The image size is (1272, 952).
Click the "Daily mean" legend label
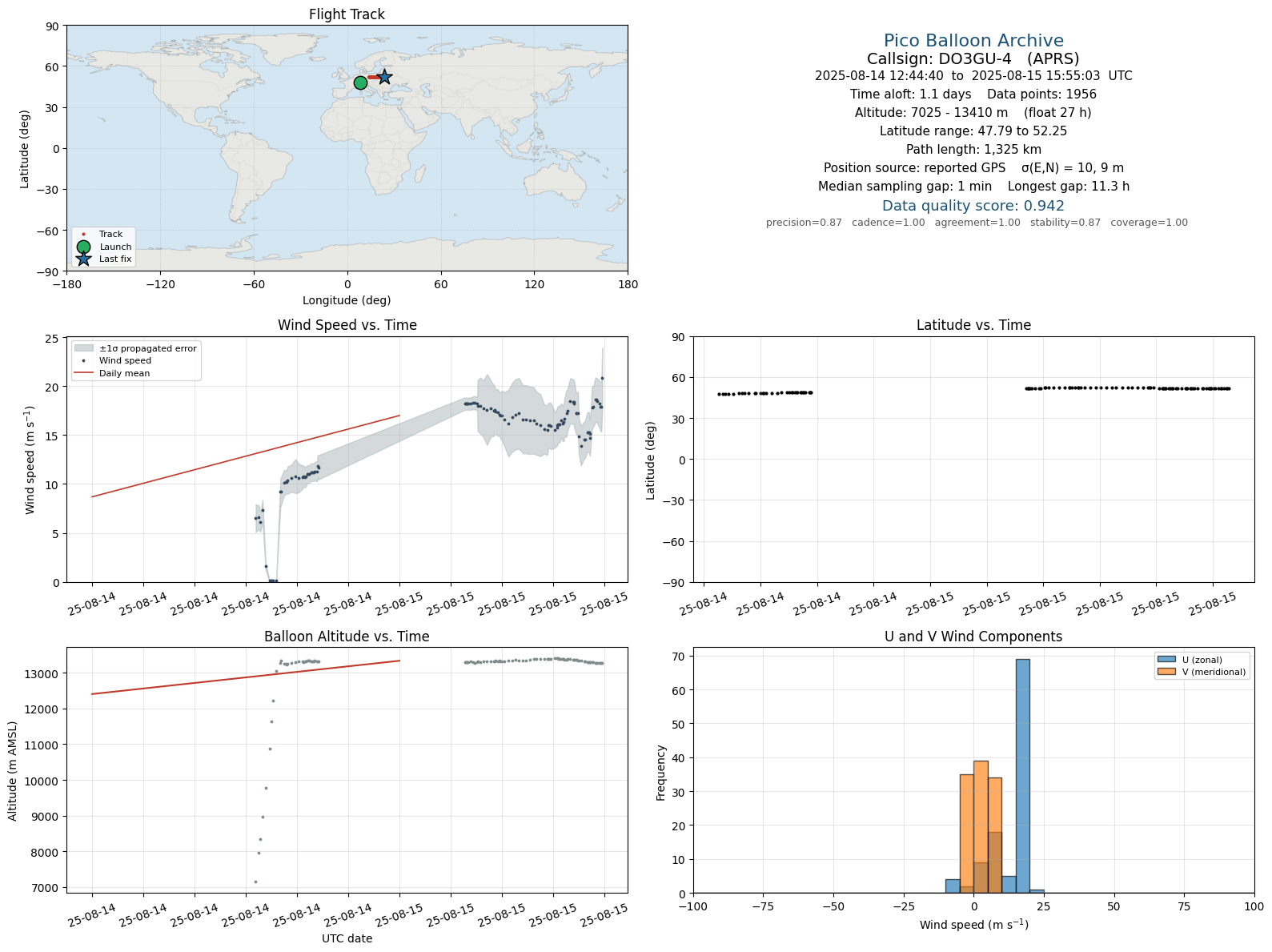(x=124, y=373)
